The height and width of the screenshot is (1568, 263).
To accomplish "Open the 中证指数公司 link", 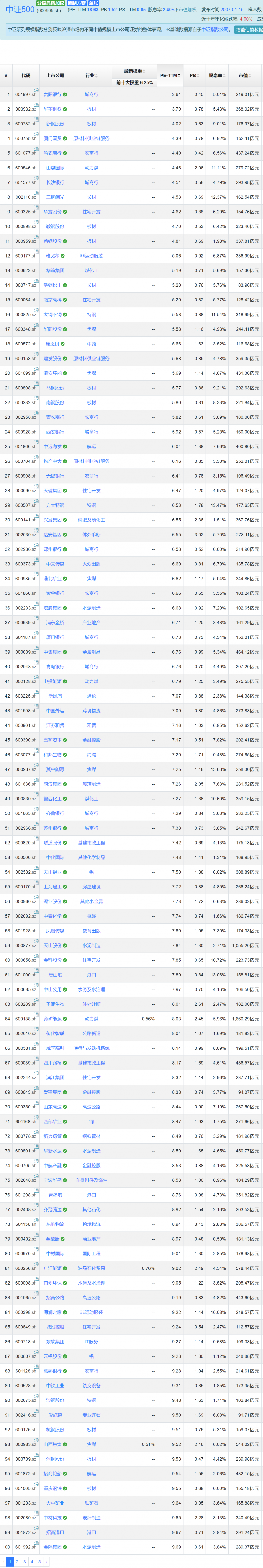I will pyautogui.click(x=215, y=29).
